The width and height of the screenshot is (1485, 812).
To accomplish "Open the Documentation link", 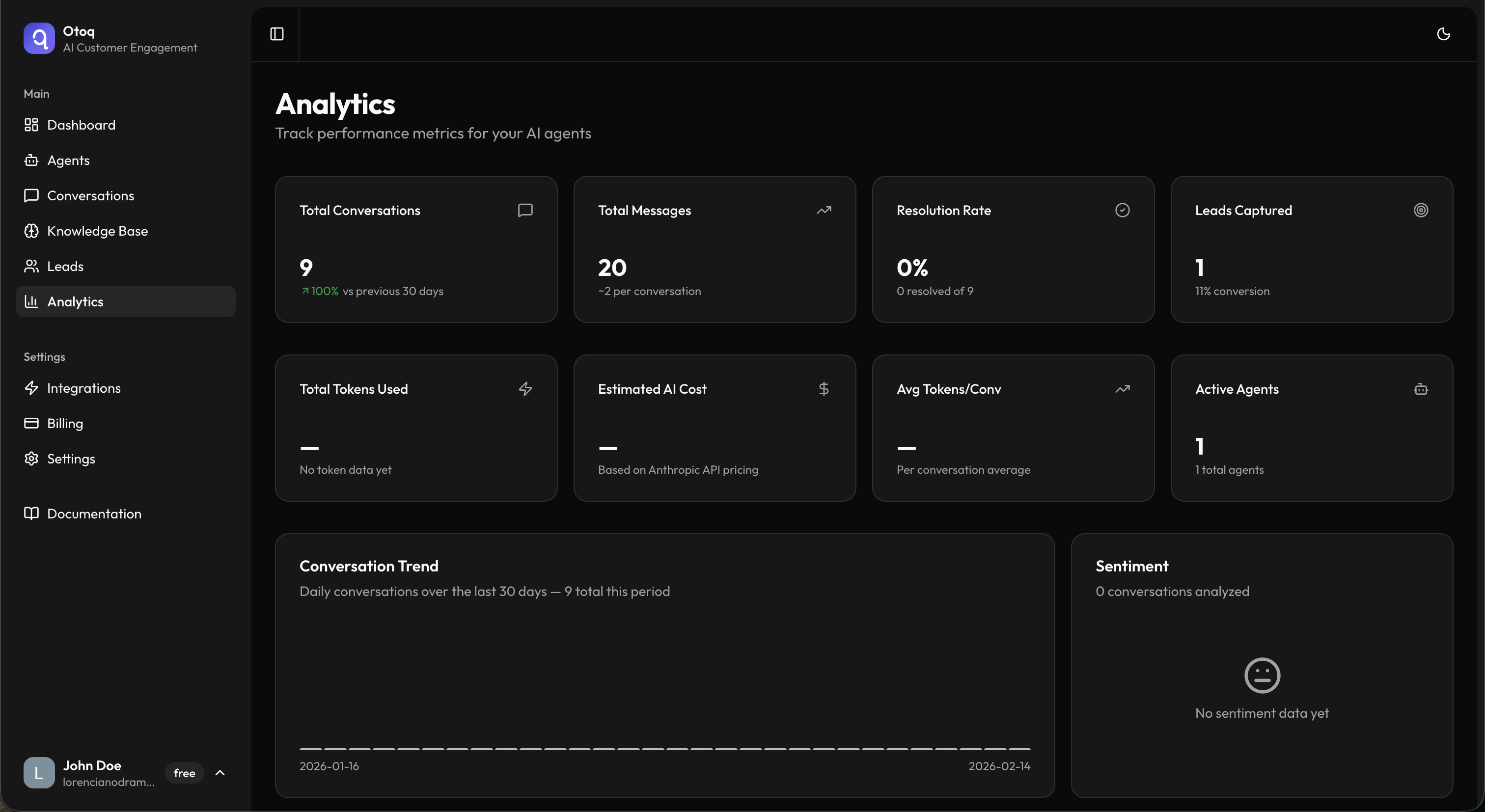I will pyautogui.click(x=93, y=514).
